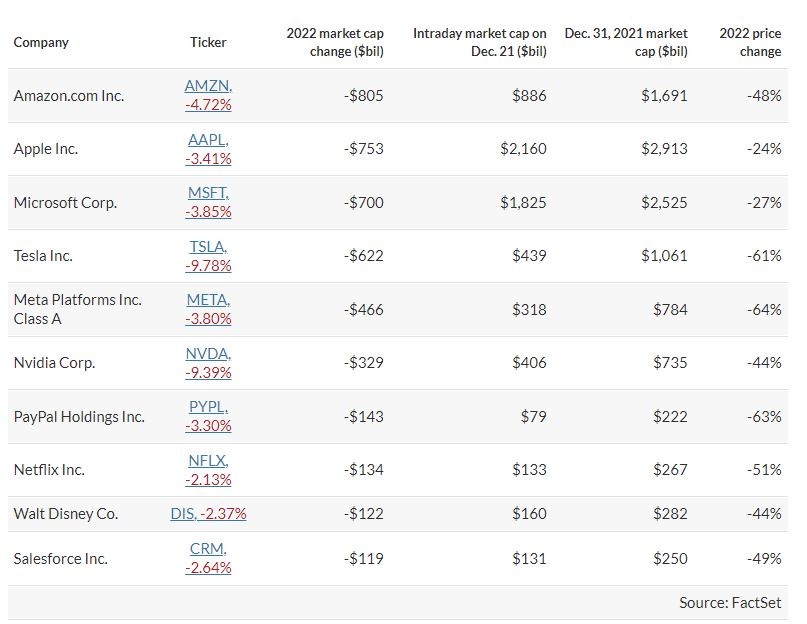
Task: Click Apple's -$753 market cap change
Action: 364,149
